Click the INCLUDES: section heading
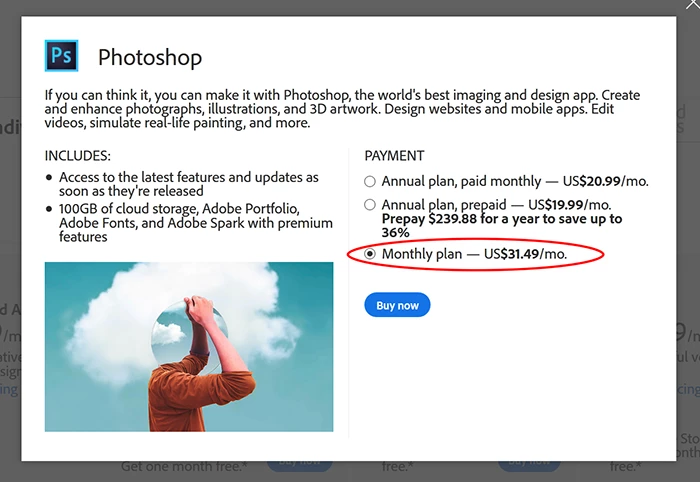This screenshot has width=700, height=482. pyautogui.click(x=78, y=156)
